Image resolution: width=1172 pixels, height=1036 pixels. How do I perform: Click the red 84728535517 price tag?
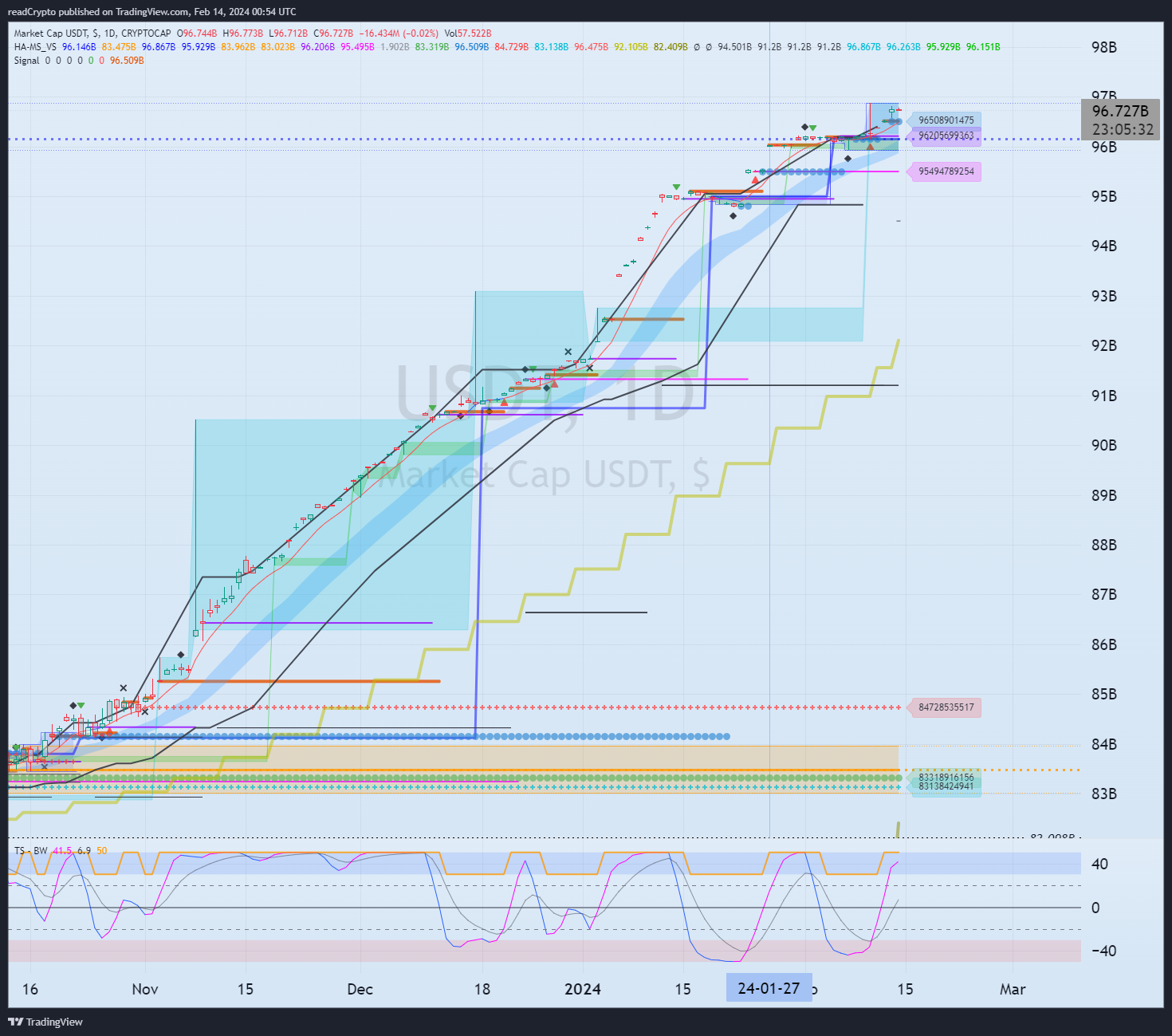click(946, 707)
